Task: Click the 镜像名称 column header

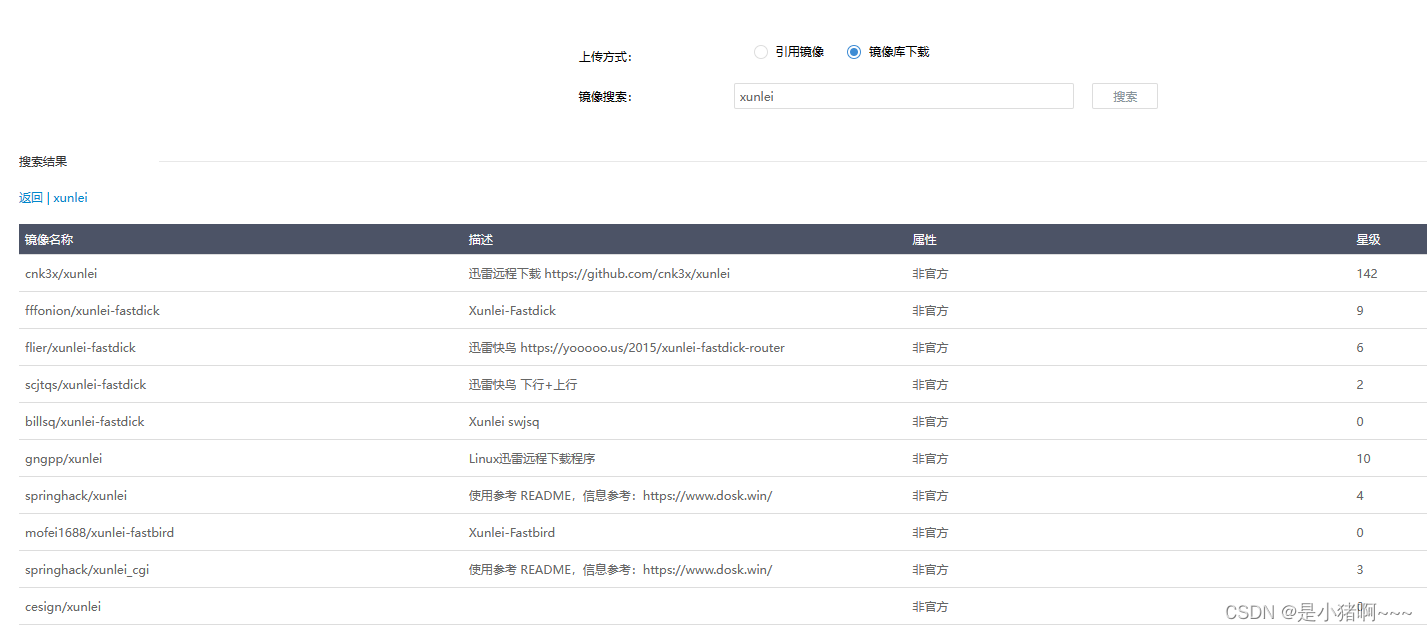Action: tap(49, 240)
